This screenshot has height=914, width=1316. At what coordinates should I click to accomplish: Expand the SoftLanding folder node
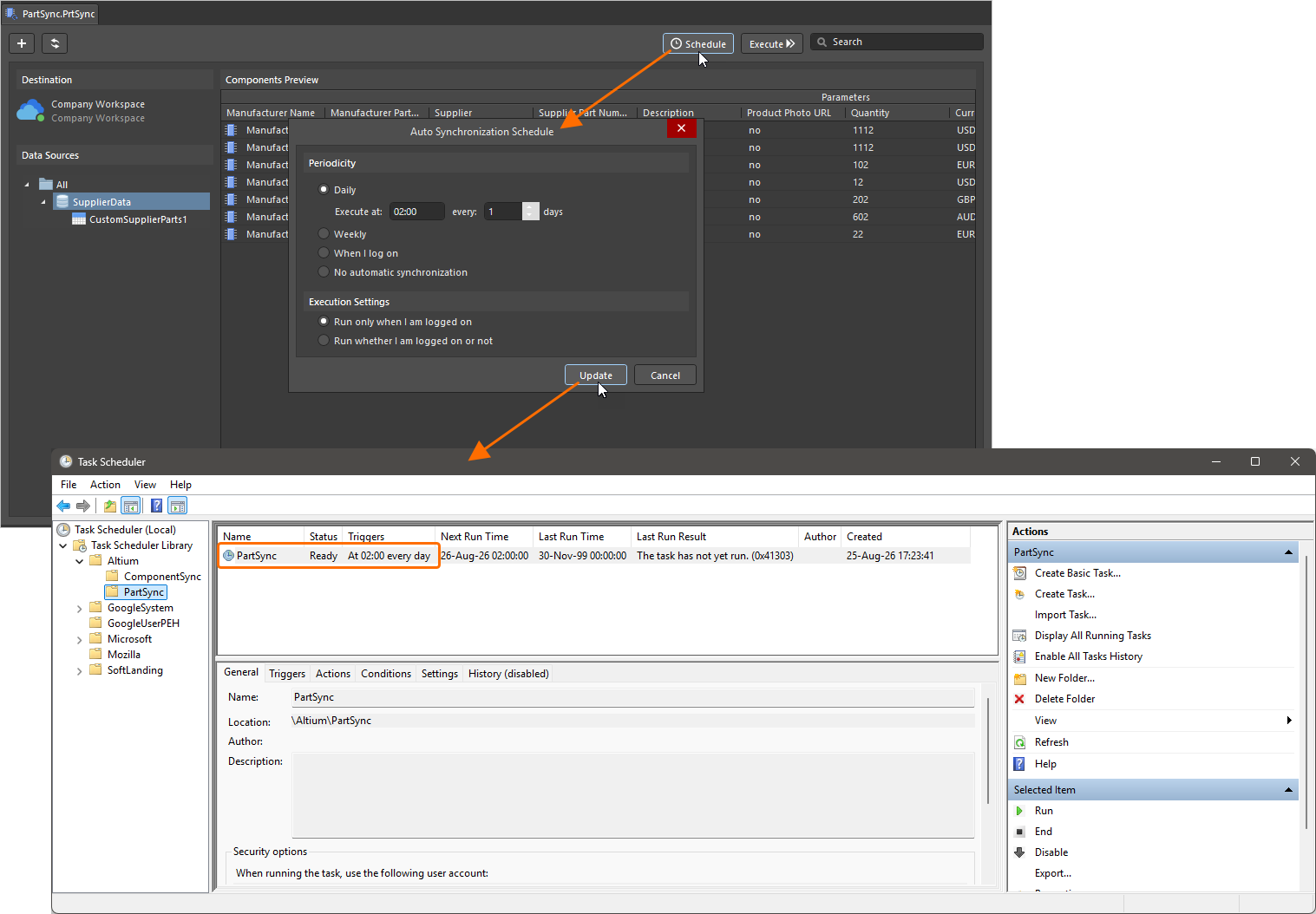[80, 671]
